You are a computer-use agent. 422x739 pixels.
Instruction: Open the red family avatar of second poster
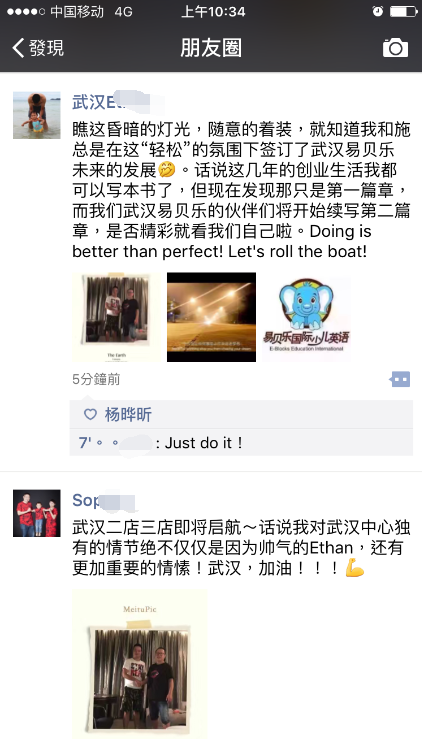pyautogui.click(x=37, y=513)
